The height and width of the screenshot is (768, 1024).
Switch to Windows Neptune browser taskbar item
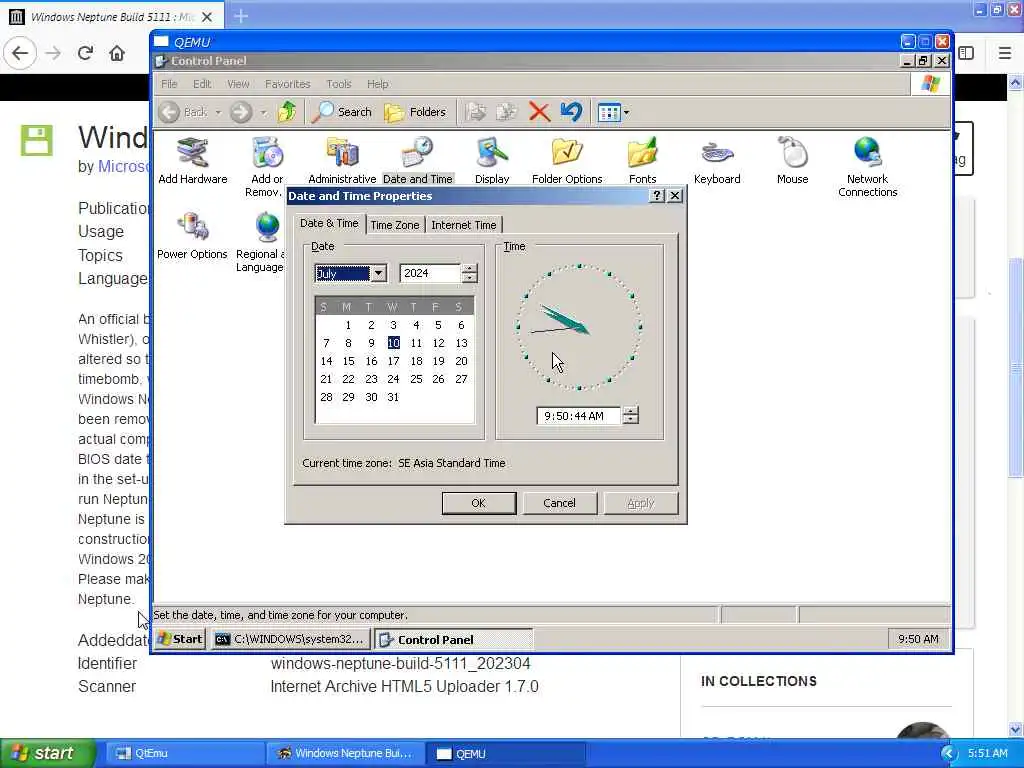coord(345,753)
